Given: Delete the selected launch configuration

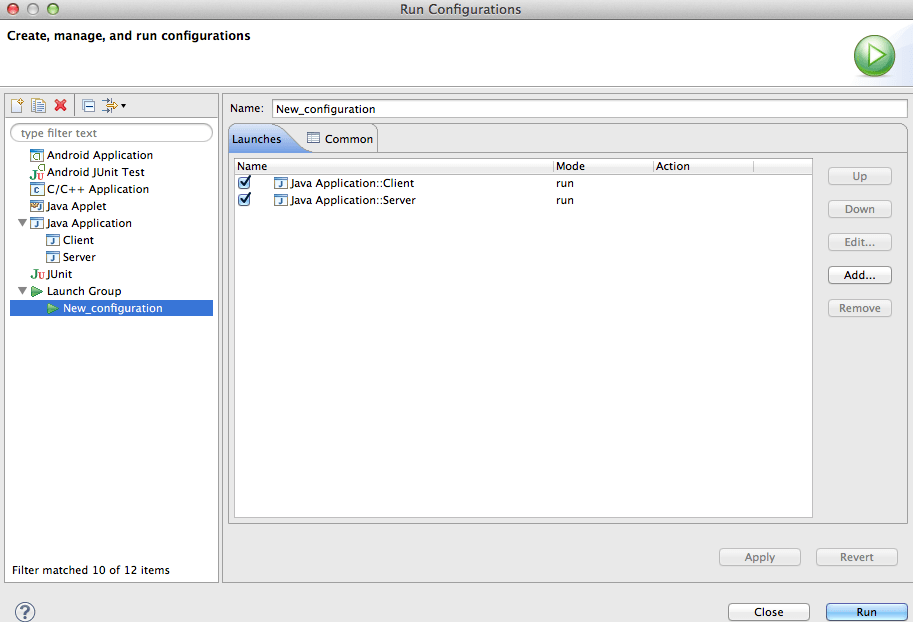Looking at the screenshot, I should [x=59, y=105].
